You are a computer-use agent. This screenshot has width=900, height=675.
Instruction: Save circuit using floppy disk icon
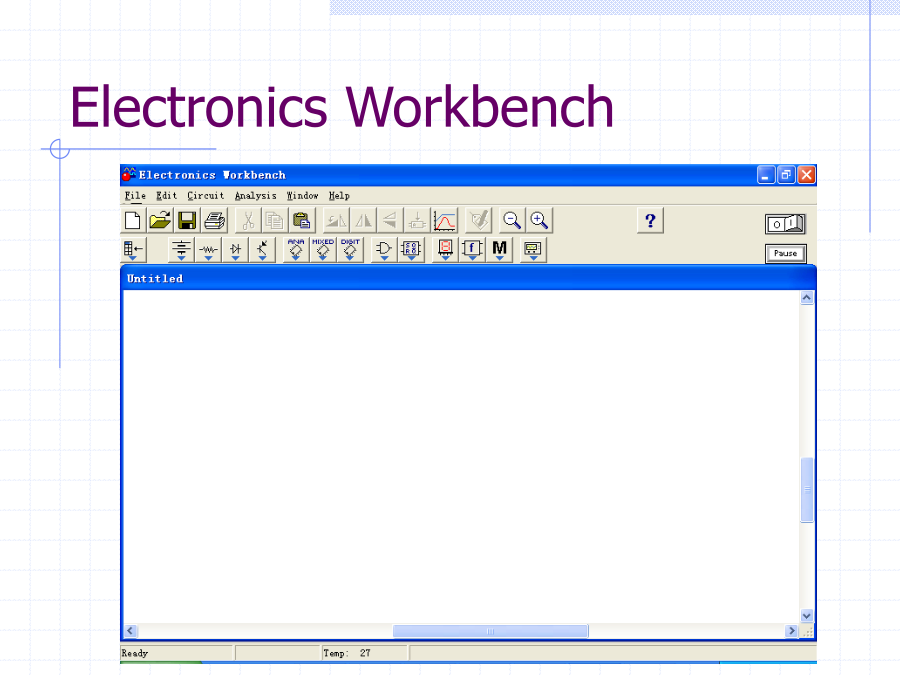(x=187, y=220)
